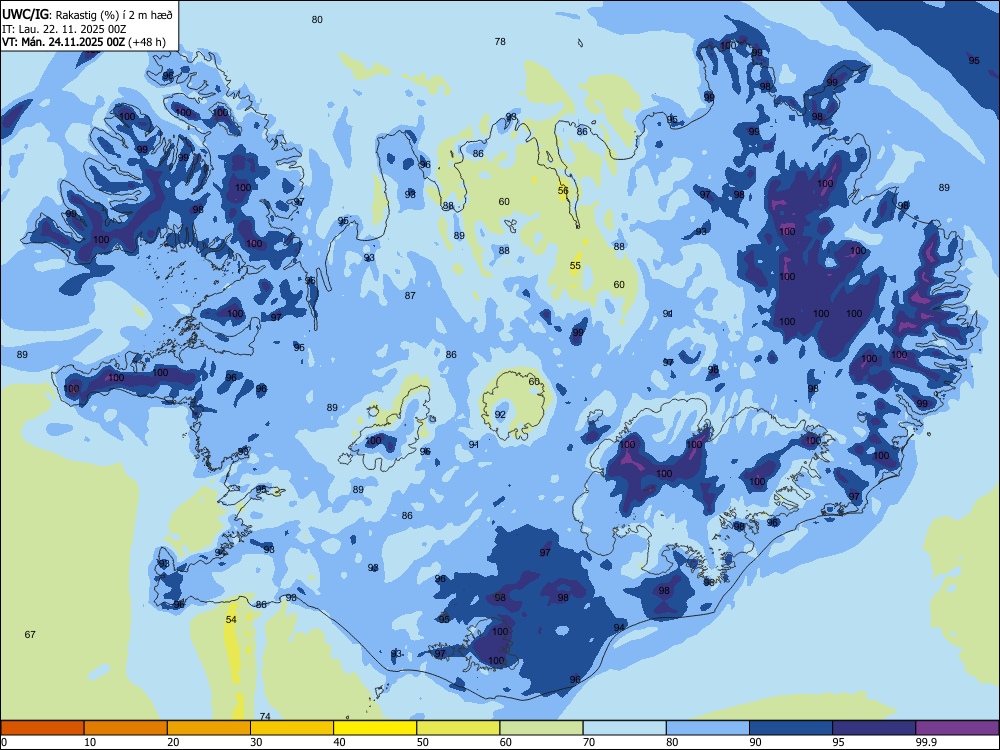This screenshot has height=750, width=1000.
Task: Select the legend tick label '90'
Action: click(755, 742)
